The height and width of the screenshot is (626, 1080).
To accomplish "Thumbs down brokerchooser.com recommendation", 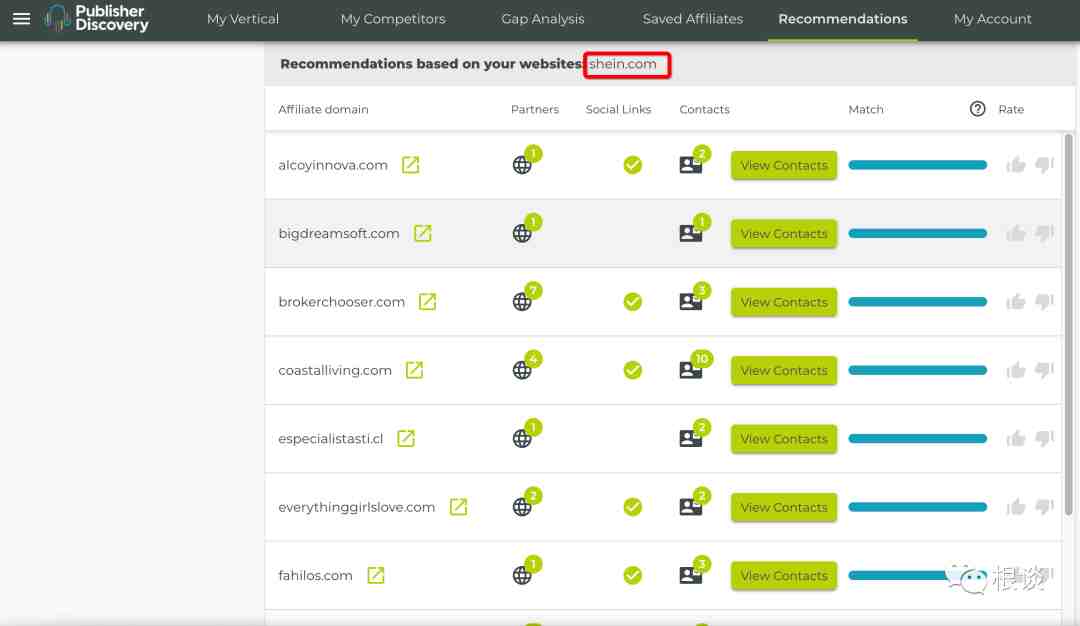I will point(1044,301).
